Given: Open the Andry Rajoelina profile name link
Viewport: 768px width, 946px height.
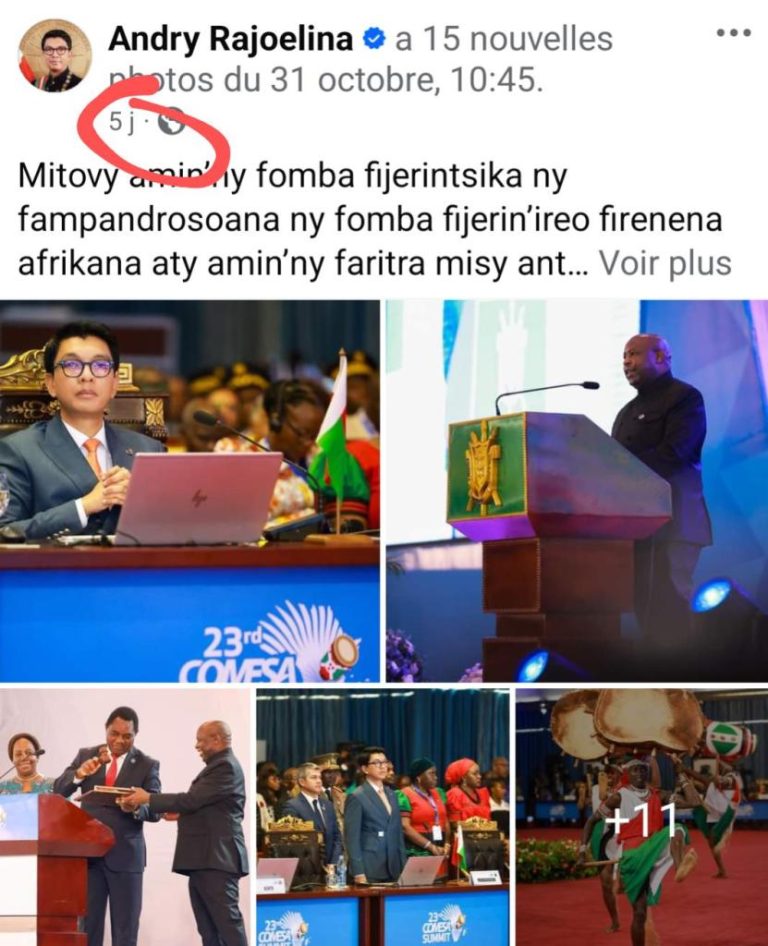Looking at the screenshot, I should (x=231, y=40).
